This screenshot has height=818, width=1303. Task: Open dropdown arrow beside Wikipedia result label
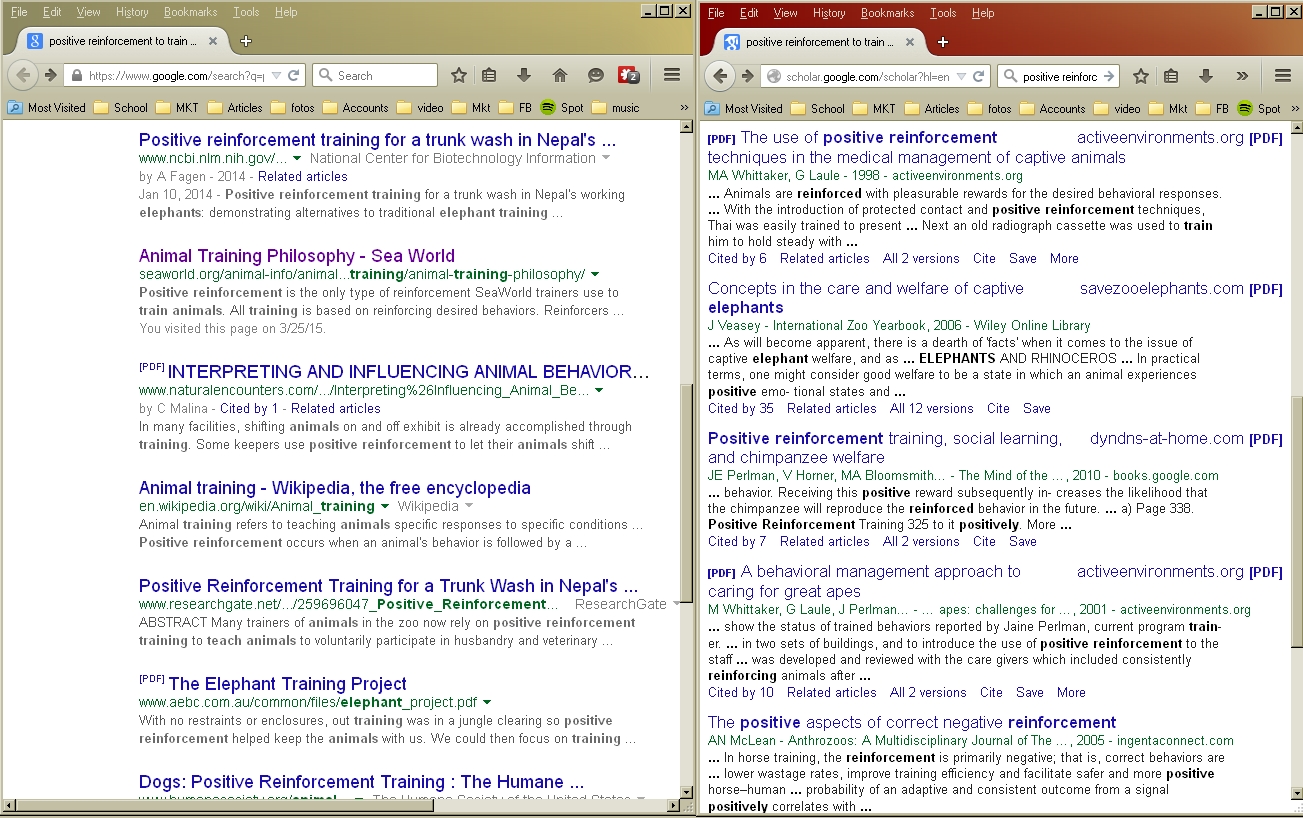pyautogui.click(x=469, y=507)
